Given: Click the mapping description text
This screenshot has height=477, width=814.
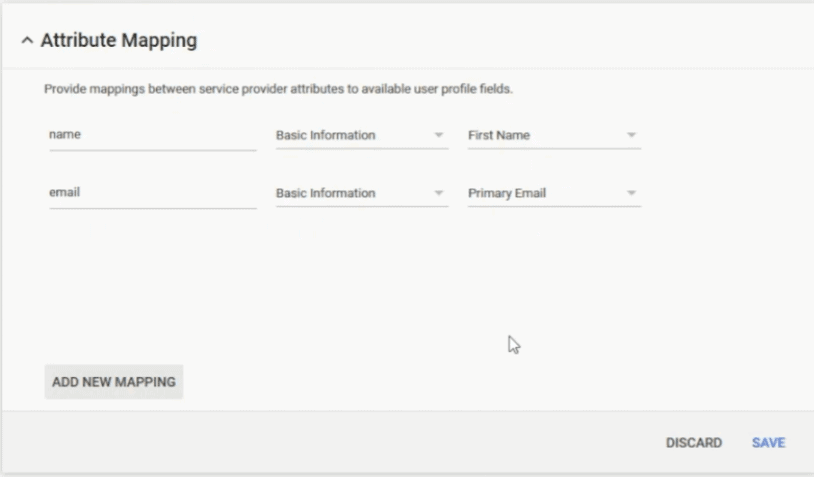Looking at the screenshot, I should tap(278, 89).
